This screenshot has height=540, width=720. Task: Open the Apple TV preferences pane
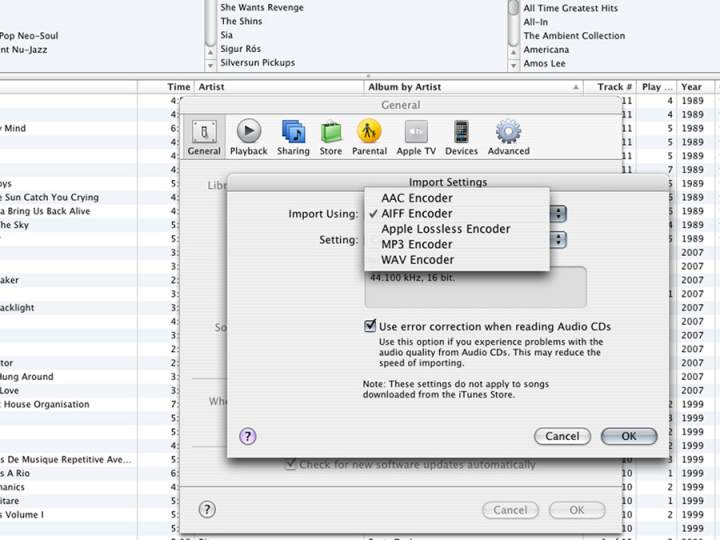[416, 137]
